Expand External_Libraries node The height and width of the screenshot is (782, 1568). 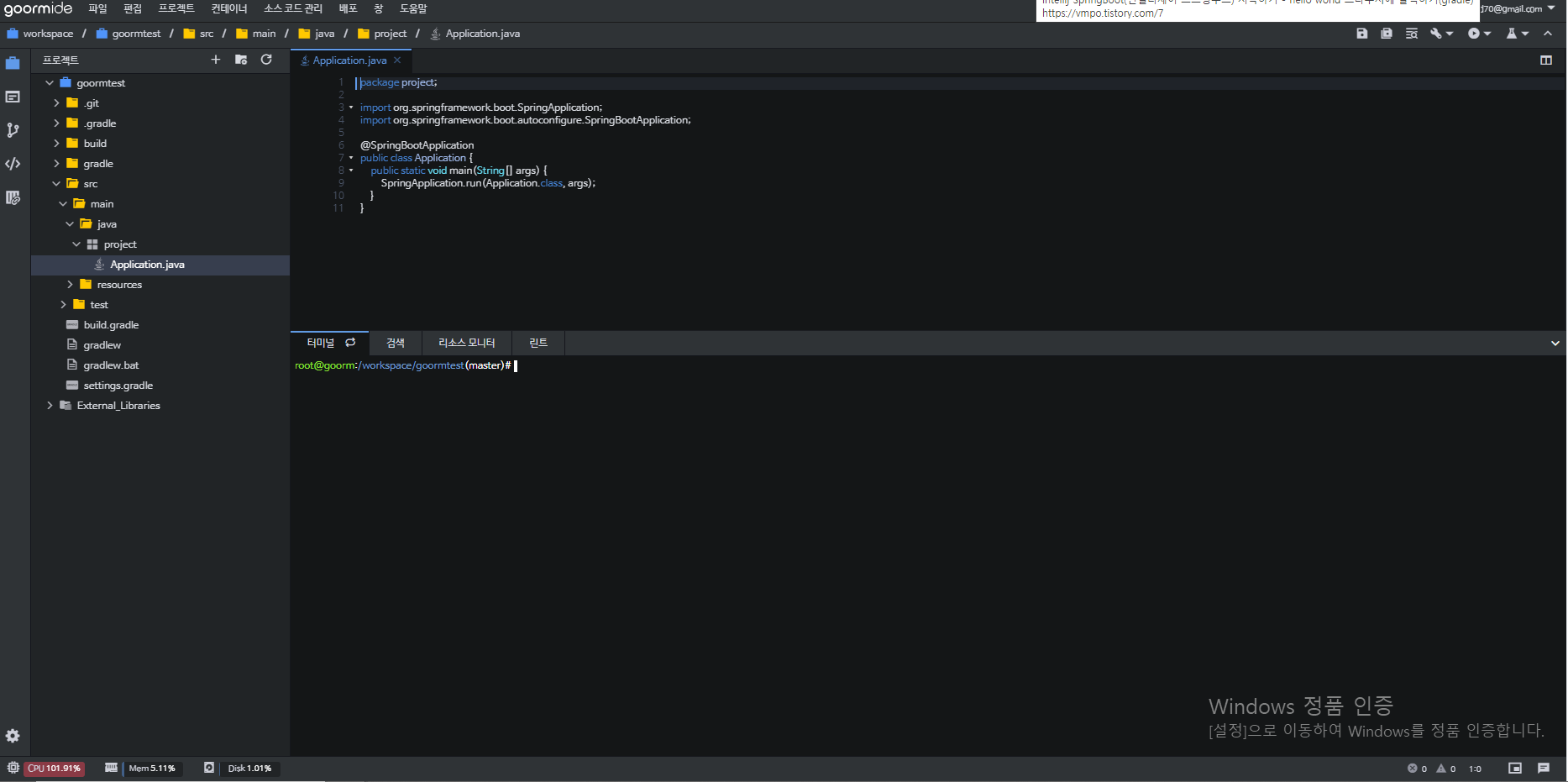coord(50,406)
